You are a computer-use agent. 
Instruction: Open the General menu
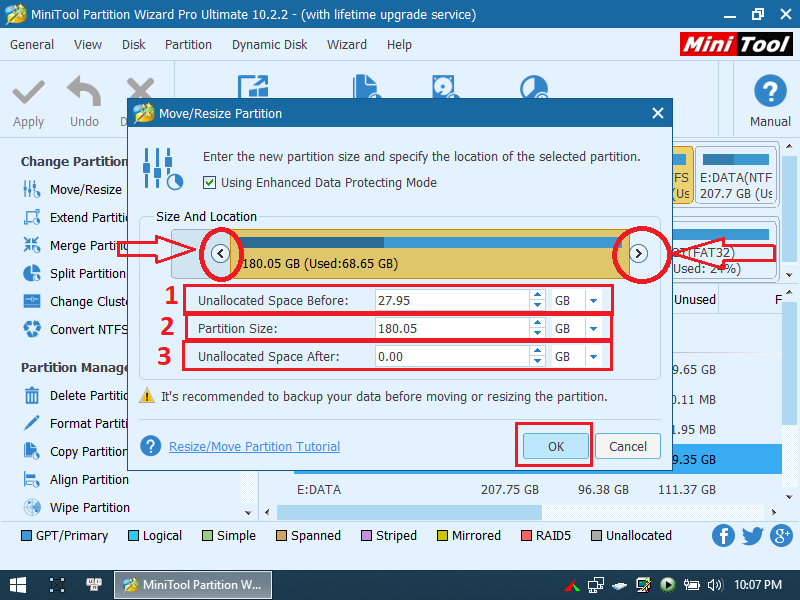click(32, 45)
